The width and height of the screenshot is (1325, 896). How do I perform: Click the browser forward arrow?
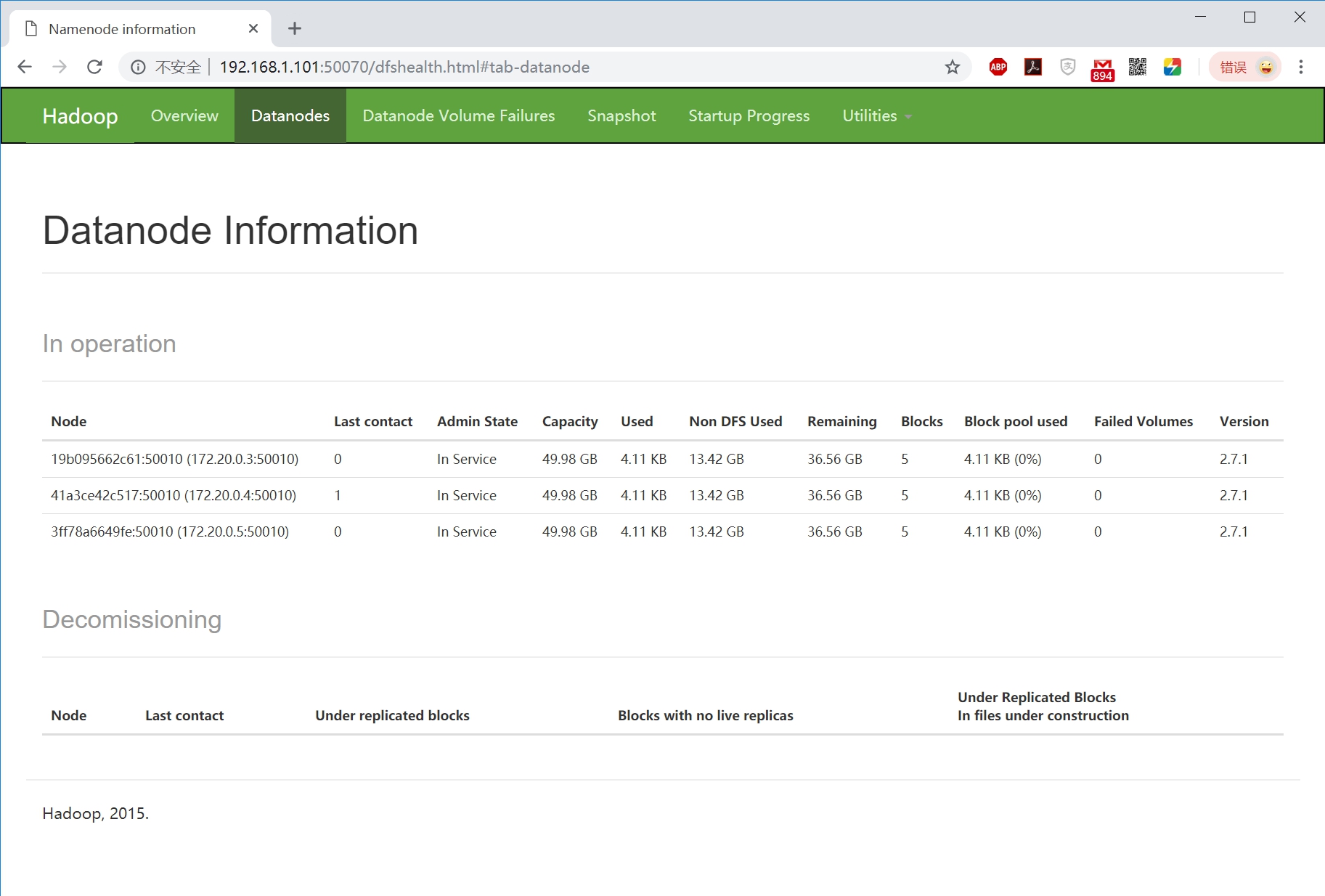click(x=60, y=67)
